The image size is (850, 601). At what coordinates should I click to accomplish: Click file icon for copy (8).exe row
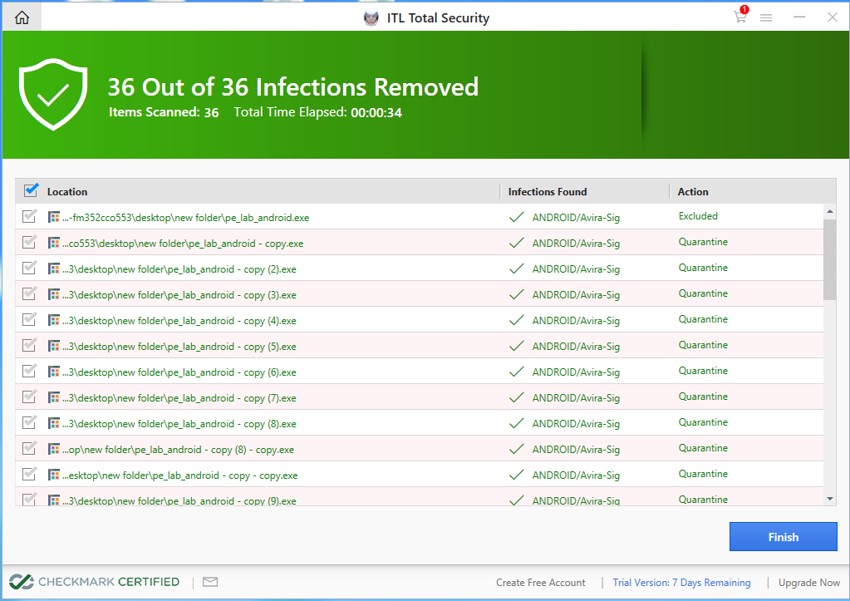pyautogui.click(x=54, y=423)
